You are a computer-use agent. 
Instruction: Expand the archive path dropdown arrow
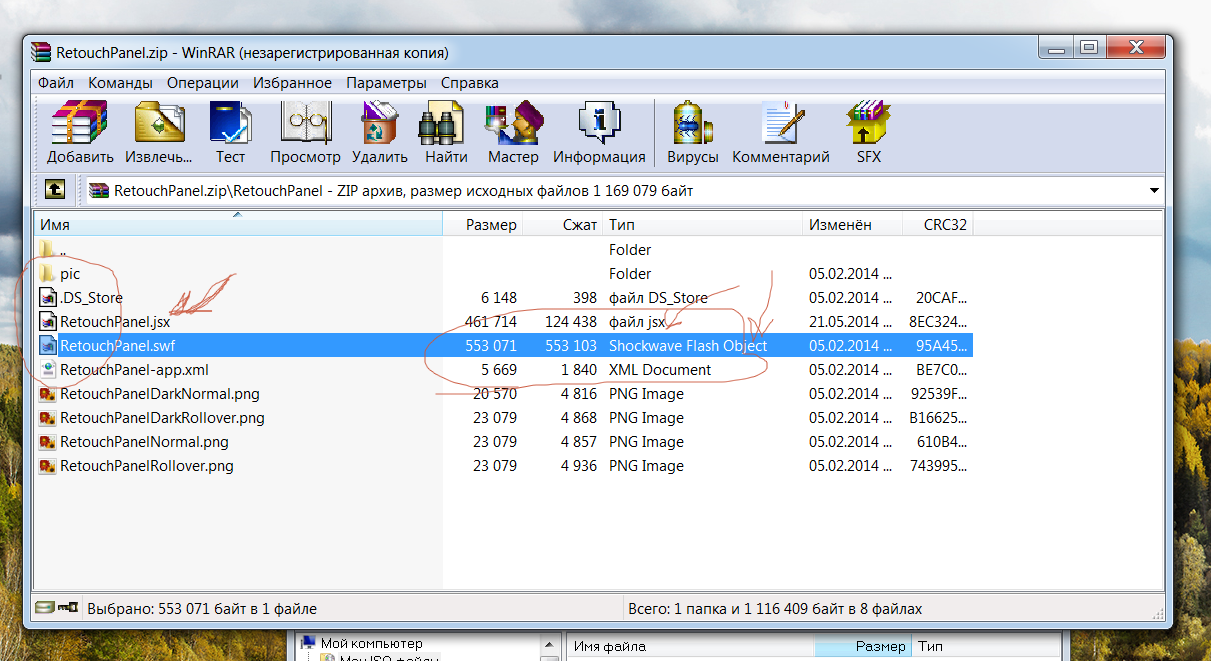(1154, 190)
